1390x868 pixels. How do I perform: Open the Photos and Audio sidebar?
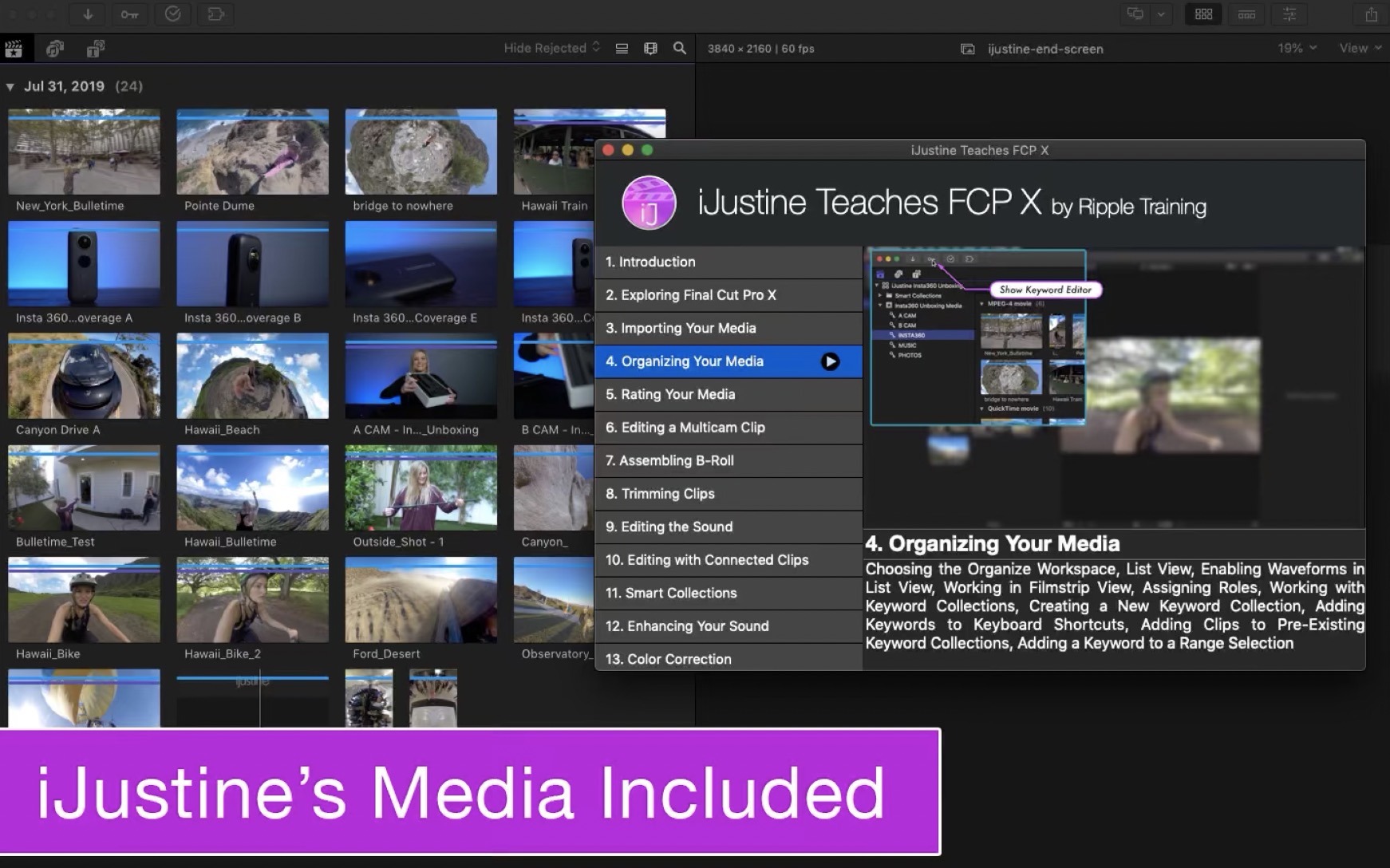click(x=55, y=49)
